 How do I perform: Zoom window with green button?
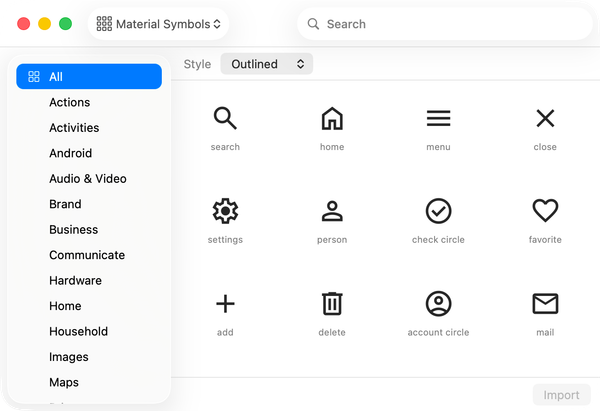(x=65, y=24)
